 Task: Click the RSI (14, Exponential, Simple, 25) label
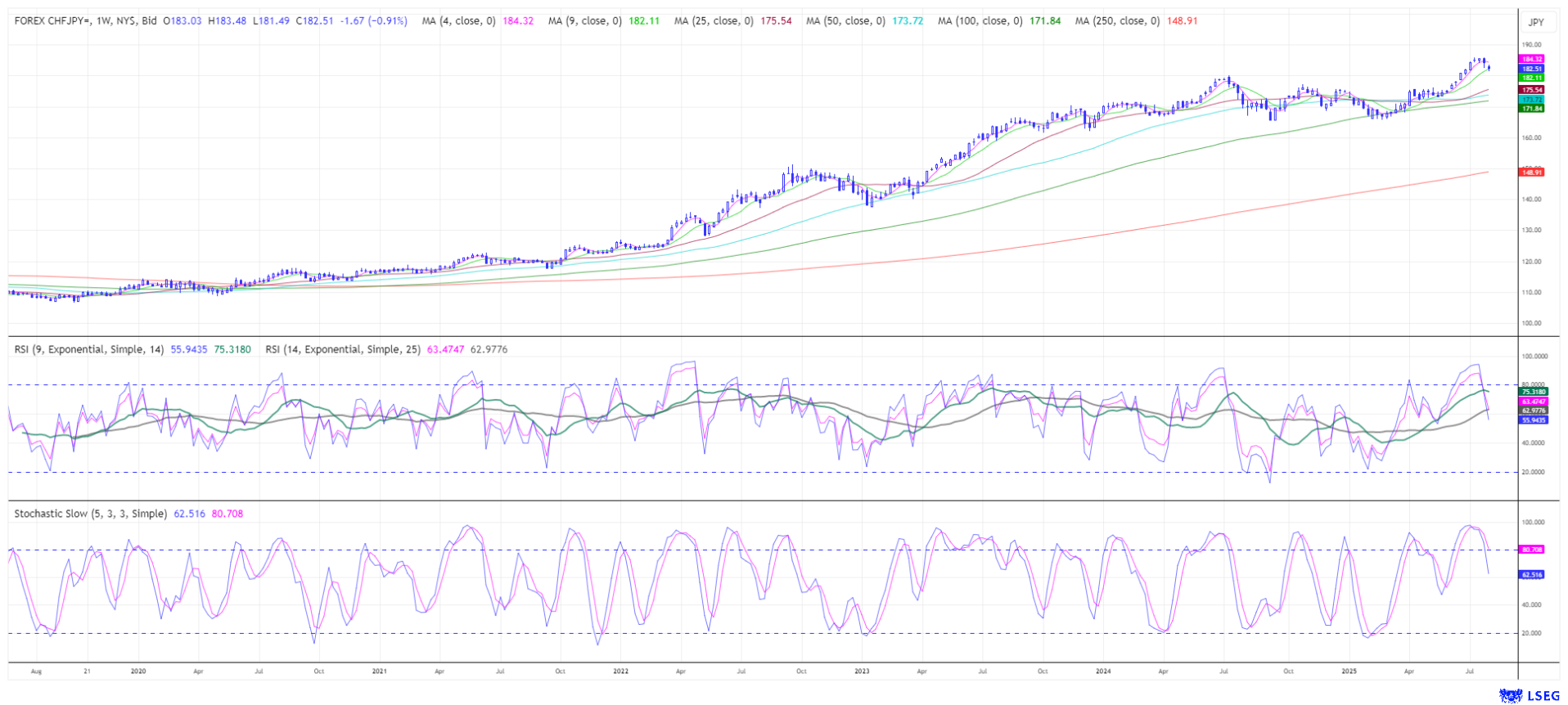point(342,349)
